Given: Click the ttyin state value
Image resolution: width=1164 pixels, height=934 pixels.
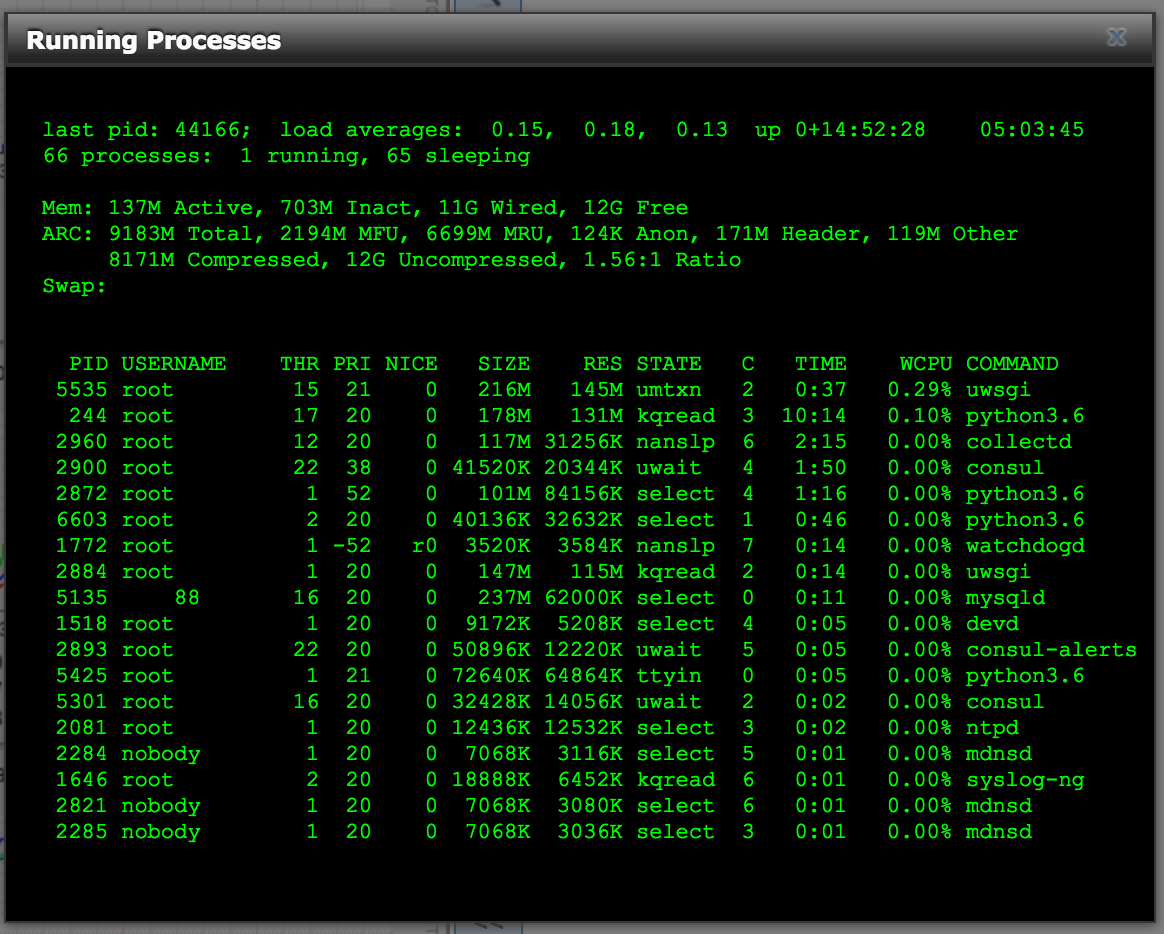Looking at the screenshot, I should [x=669, y=676].
